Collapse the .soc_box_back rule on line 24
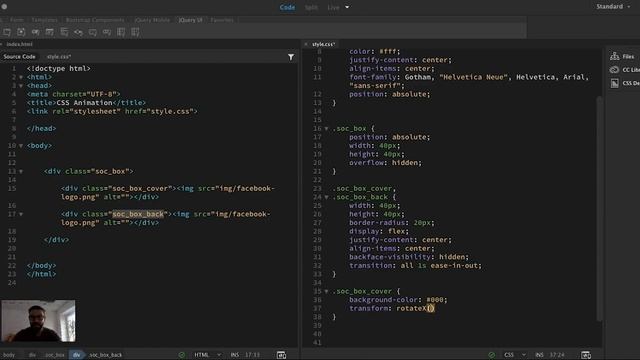This screenshot has height=360, width=640. 326,197
